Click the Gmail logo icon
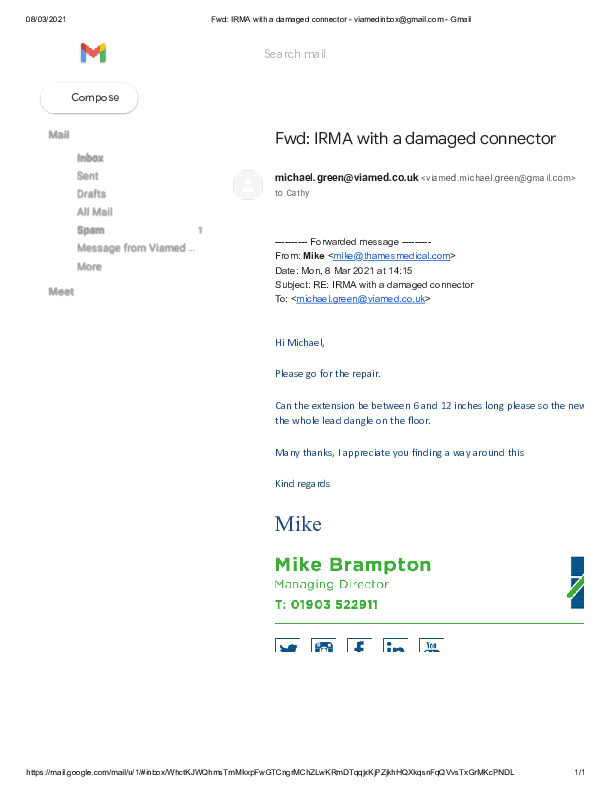The height and width of the screenshot is (792, 612). (x=93, y=54)
